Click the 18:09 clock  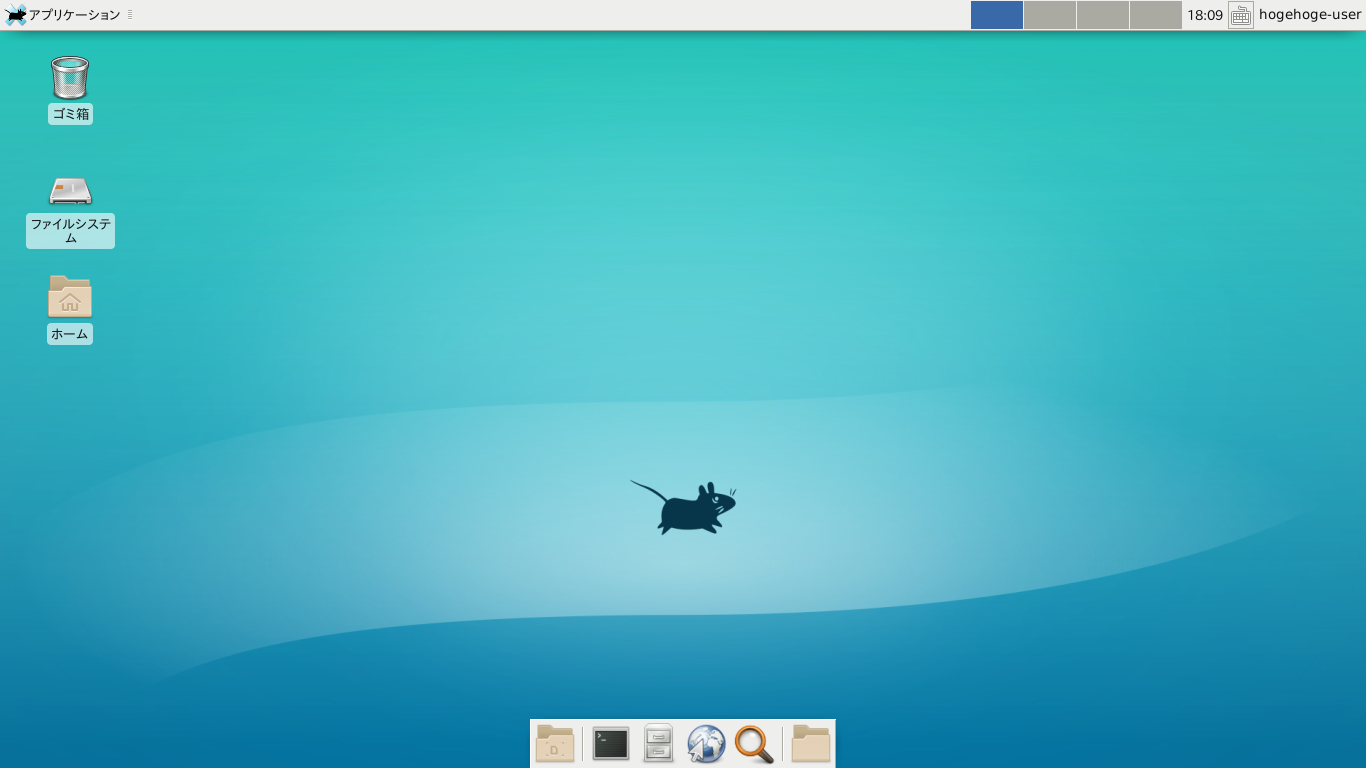(x=1205, y=15)
